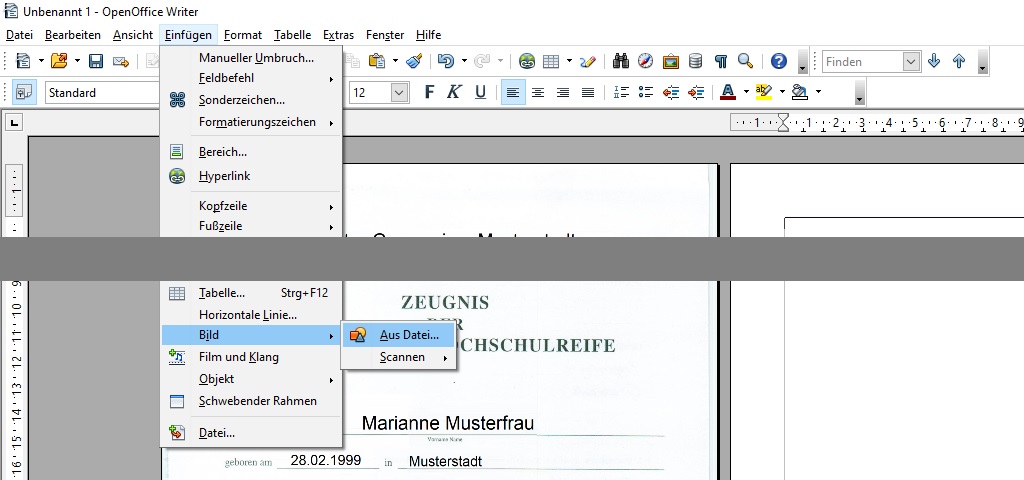This screenshot has height=480, width=1024.
Task: Open the data sources icon
Action: pos(696,61)
